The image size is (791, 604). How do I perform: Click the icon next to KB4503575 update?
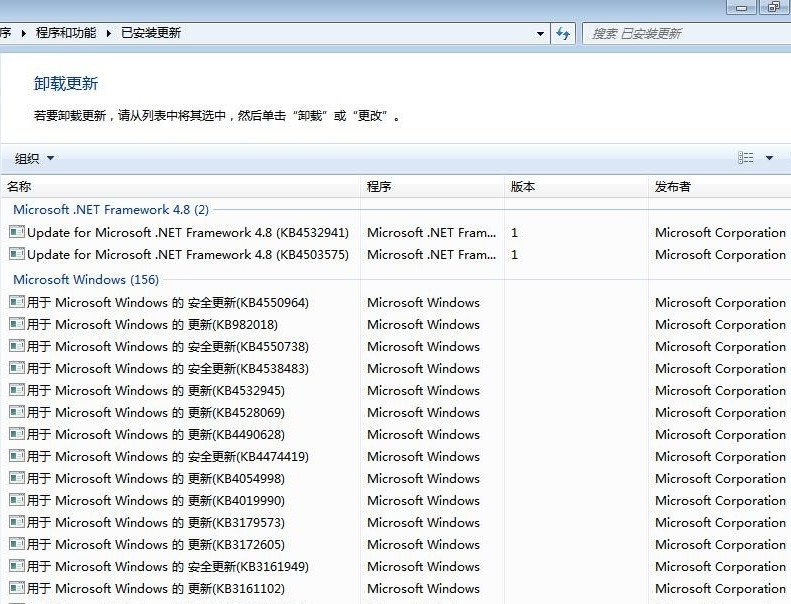(16, 254)
